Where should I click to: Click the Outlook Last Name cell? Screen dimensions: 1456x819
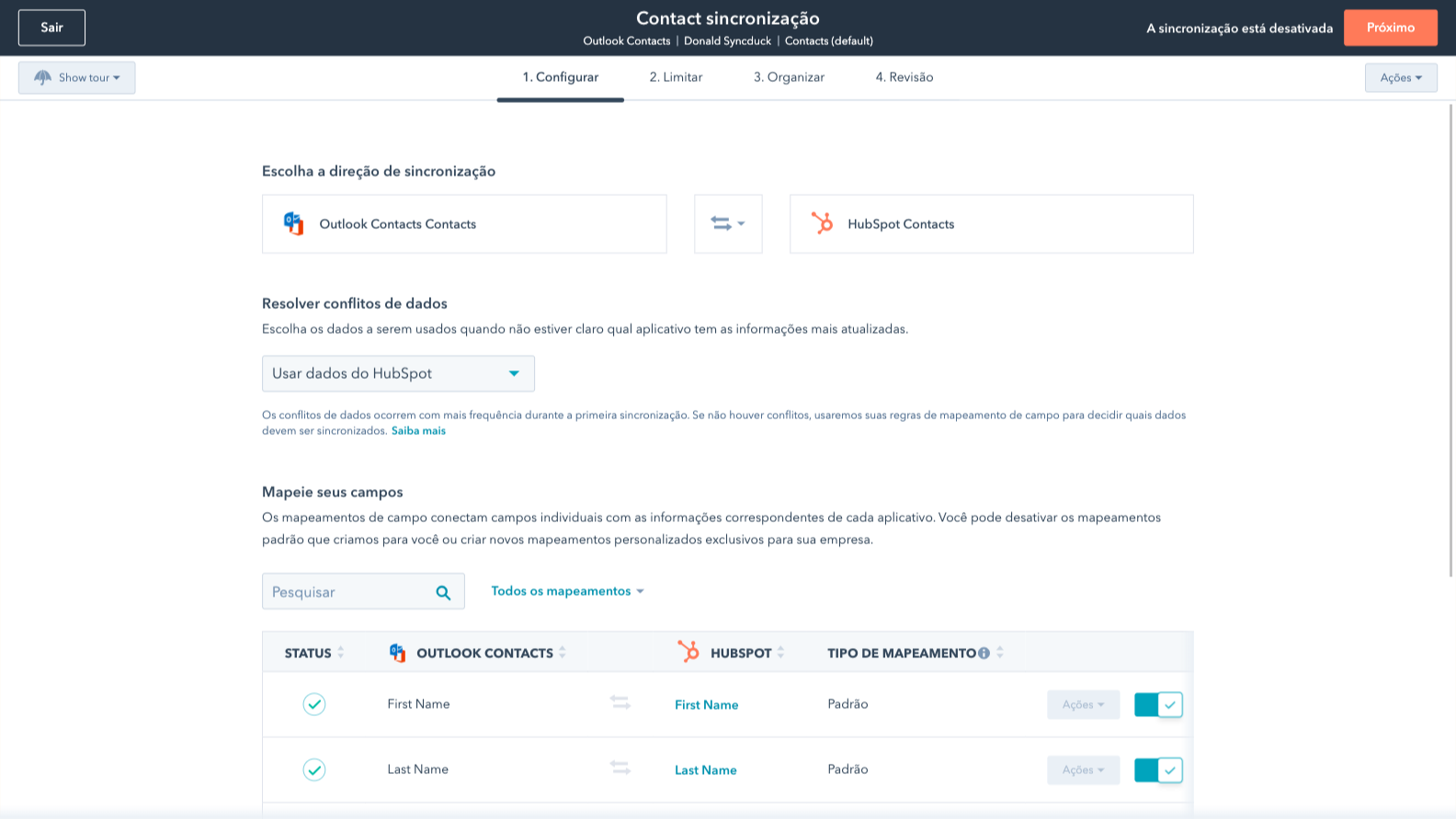pos(418,769)
